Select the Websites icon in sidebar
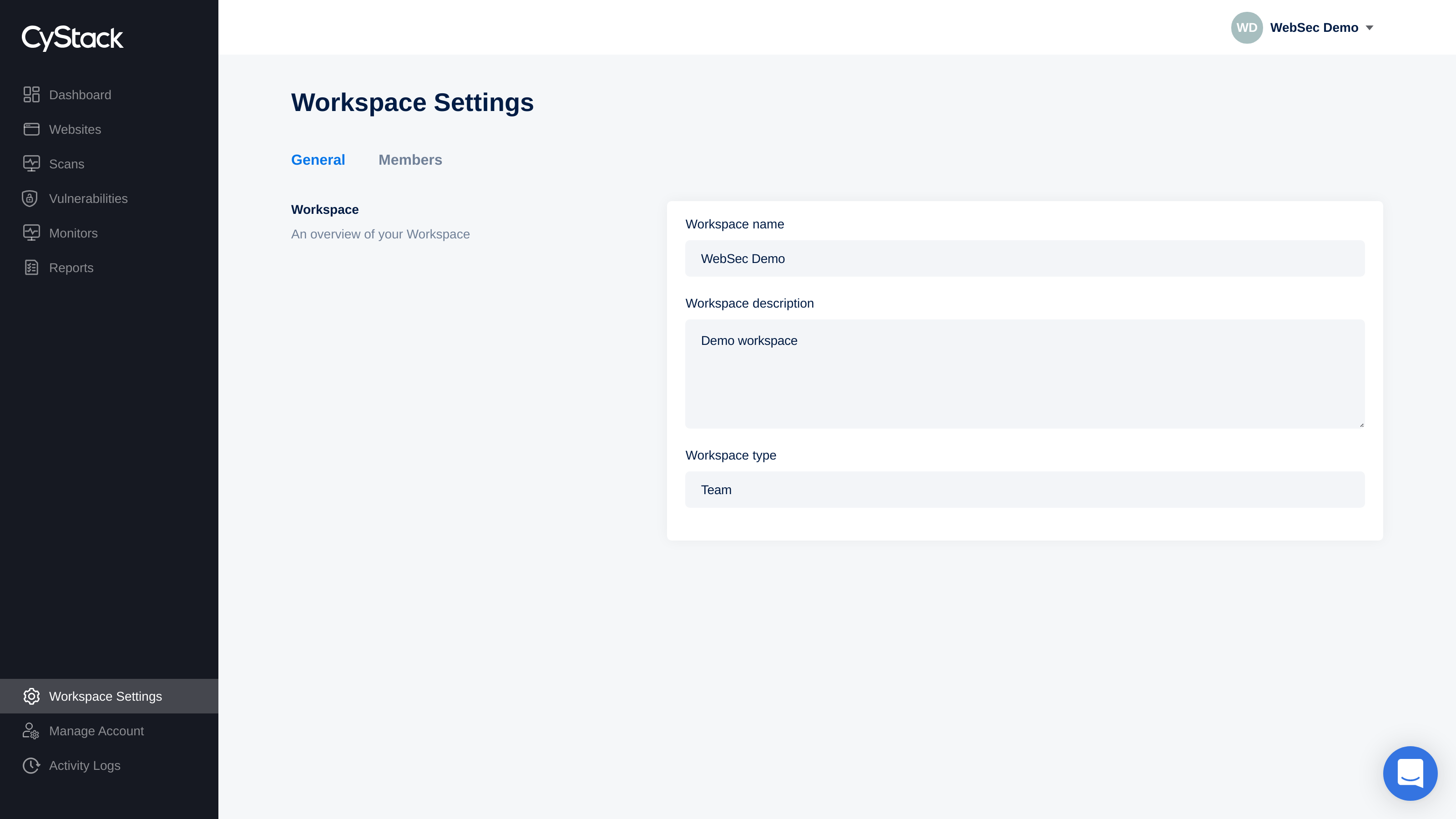1456x819 pixels. 31,129
